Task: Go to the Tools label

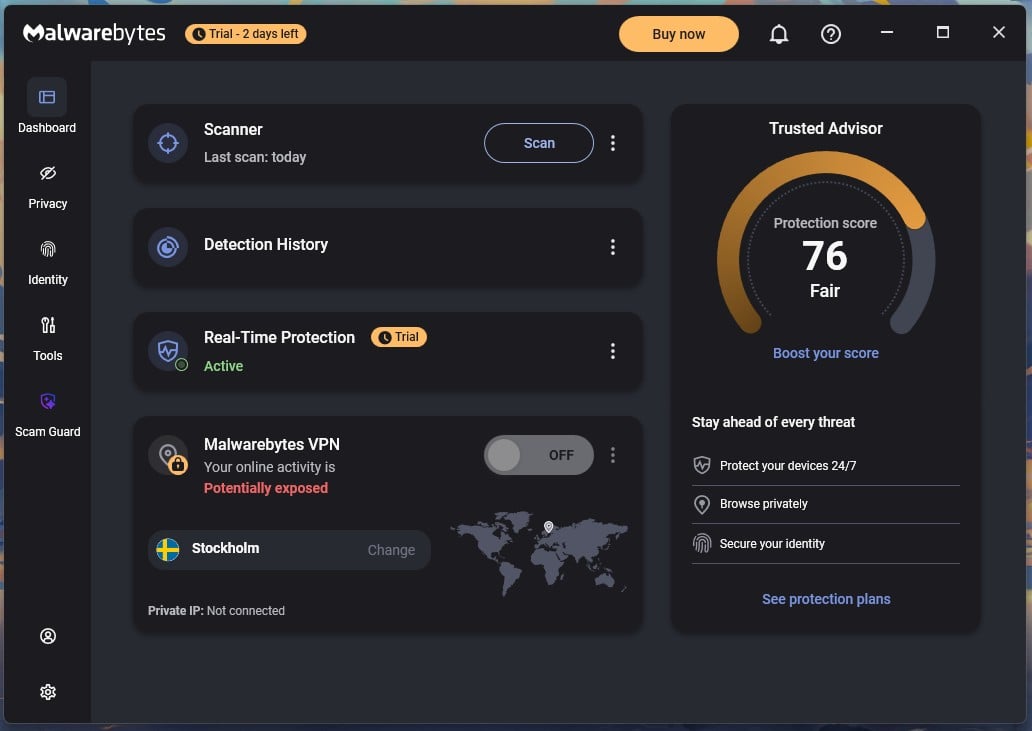Action: click(47, 355)
